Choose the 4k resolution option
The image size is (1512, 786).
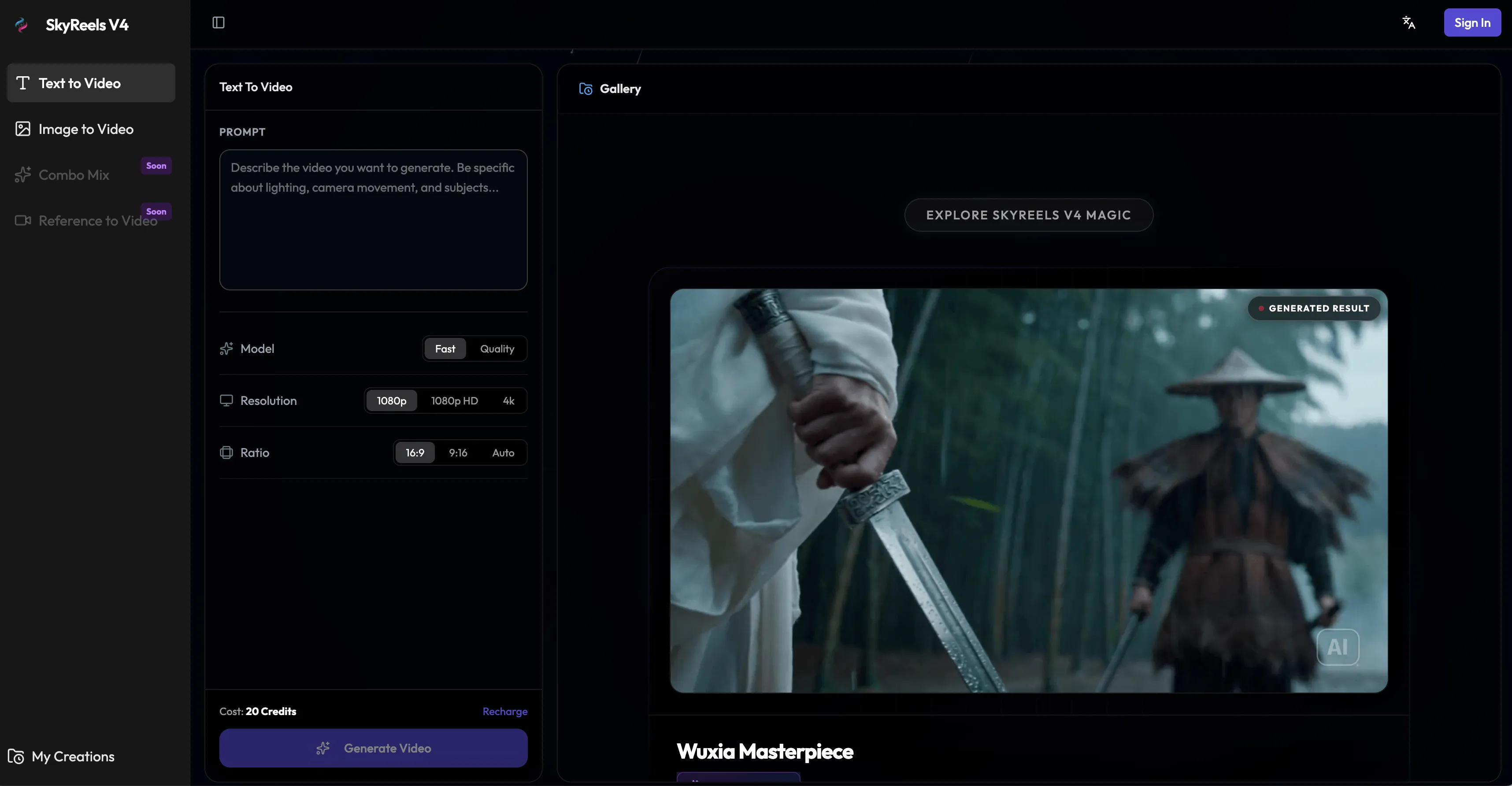[x=508, y=400]
